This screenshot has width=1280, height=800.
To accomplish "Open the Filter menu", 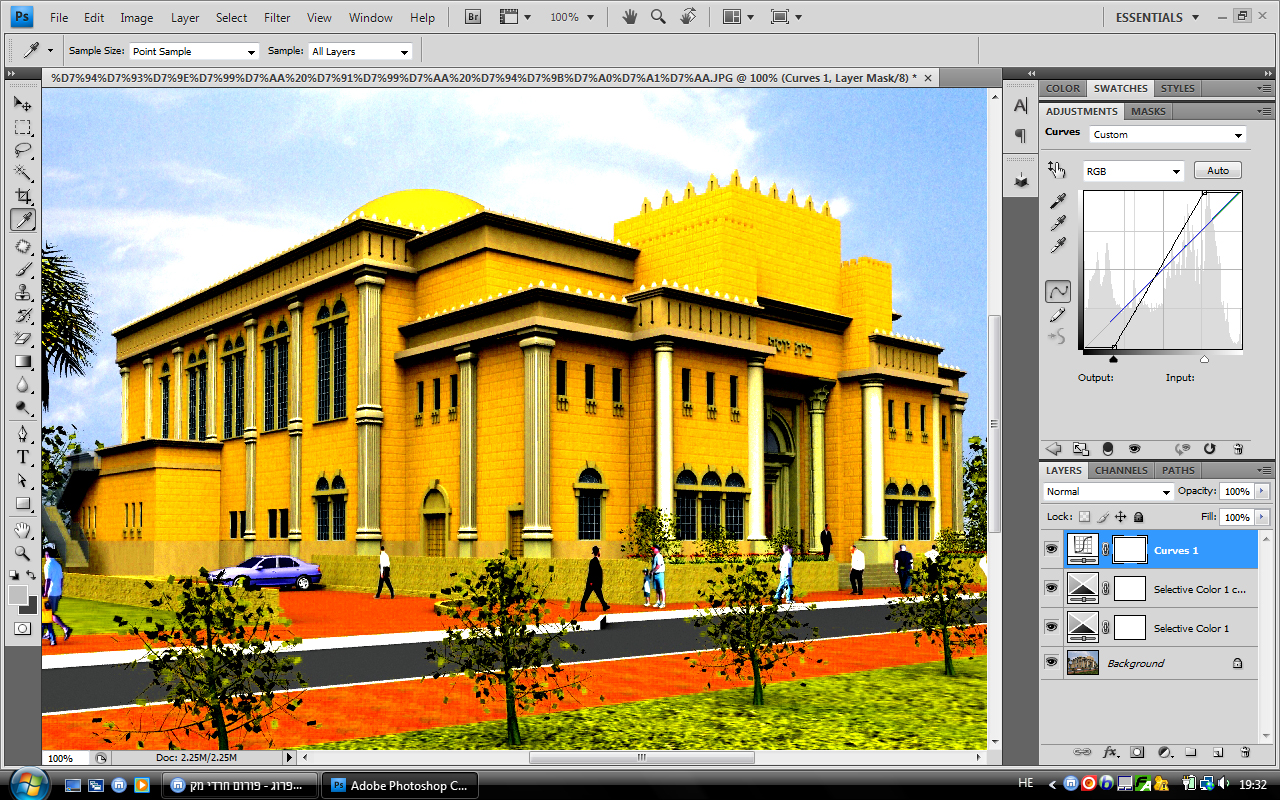I will tap(277, 17).
